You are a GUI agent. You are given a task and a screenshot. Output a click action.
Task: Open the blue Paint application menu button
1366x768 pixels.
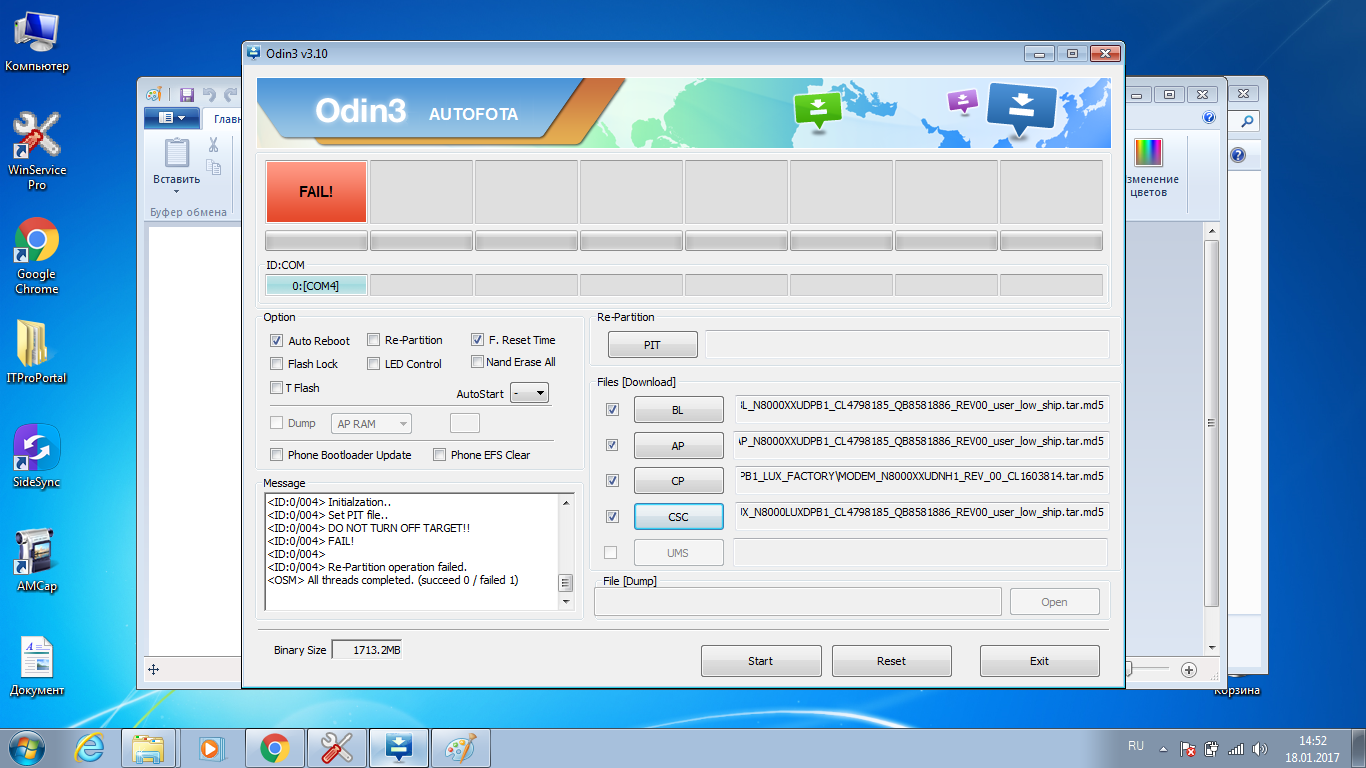click(172, 118)
